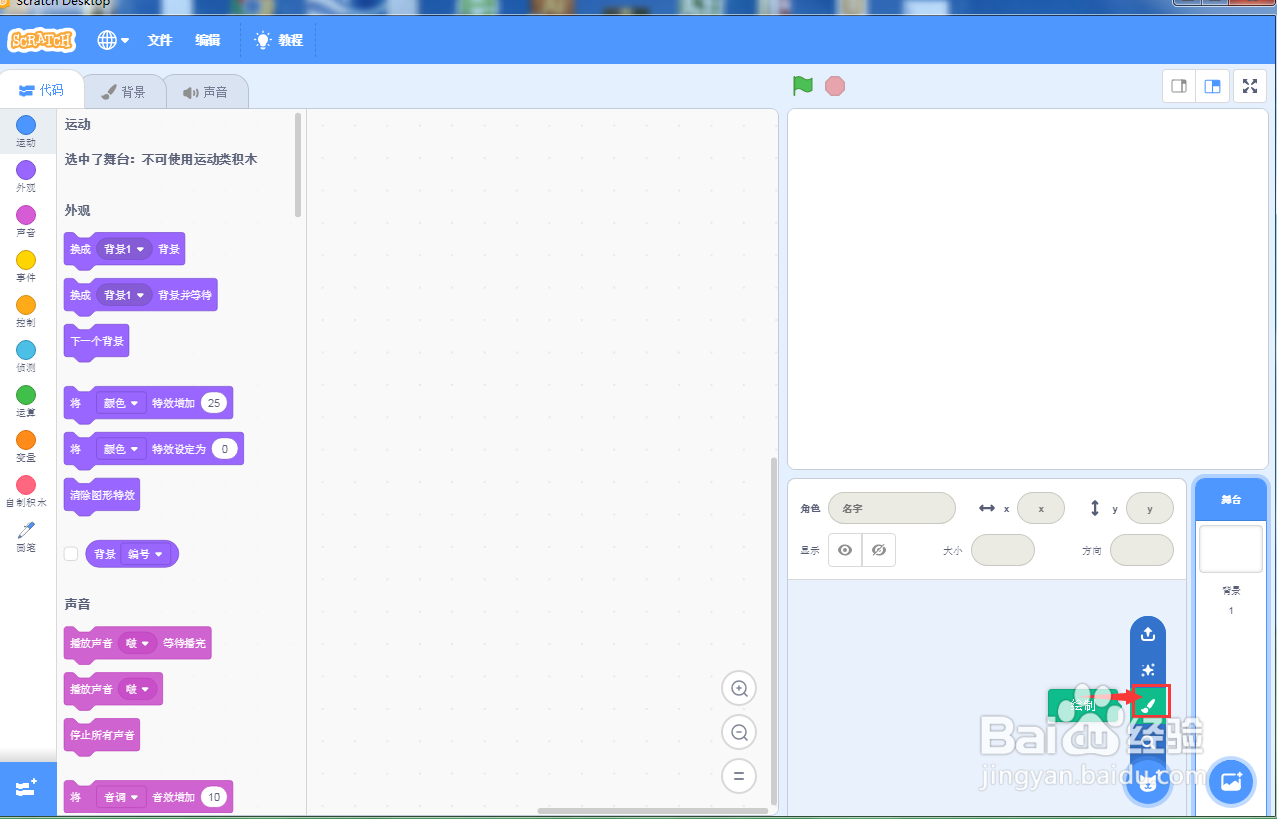
Task: Click the green flag to start the project
Action: [802, 86]
